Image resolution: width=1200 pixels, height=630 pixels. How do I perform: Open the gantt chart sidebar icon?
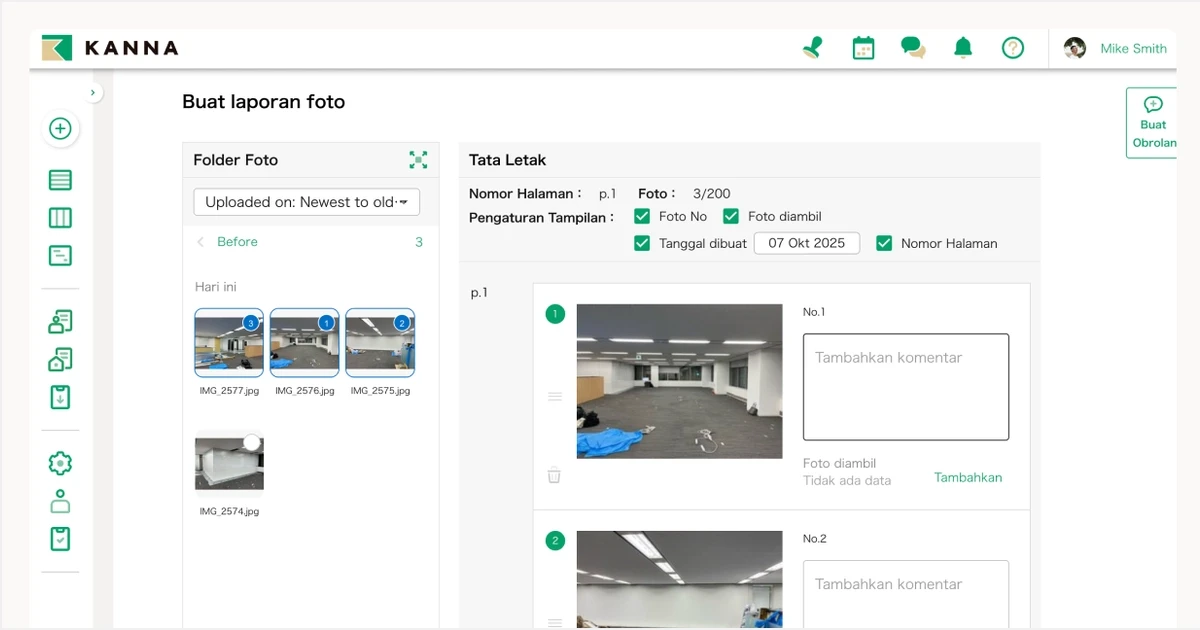tap(60, 255)
